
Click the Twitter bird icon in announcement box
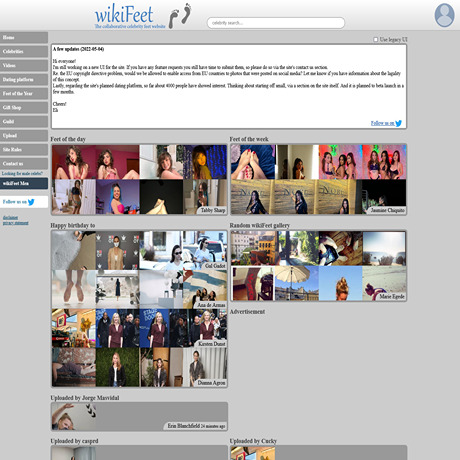pos(399,123)
